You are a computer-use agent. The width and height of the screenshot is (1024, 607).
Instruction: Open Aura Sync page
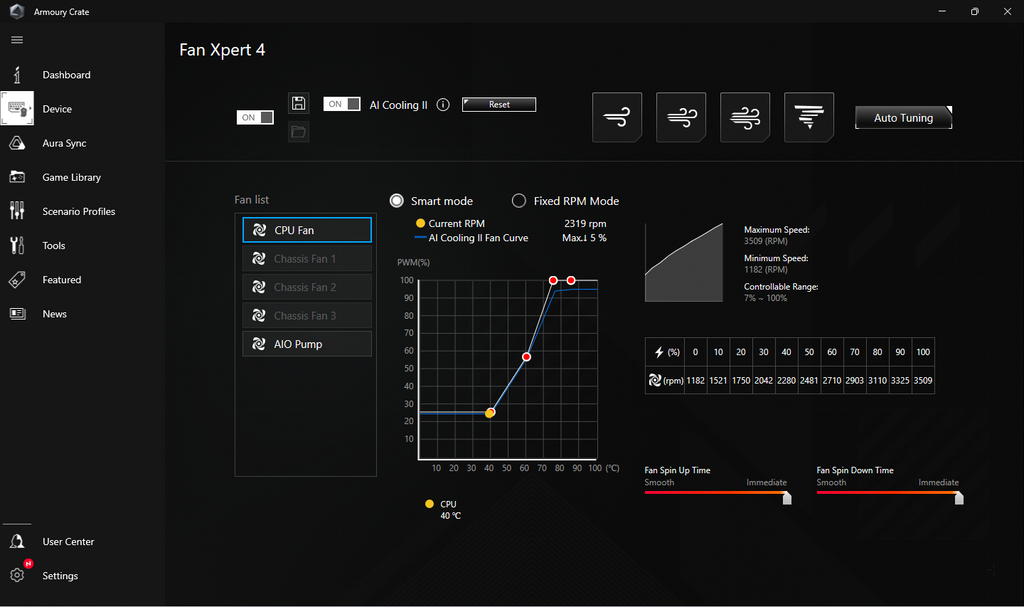(x=64, y=143)
